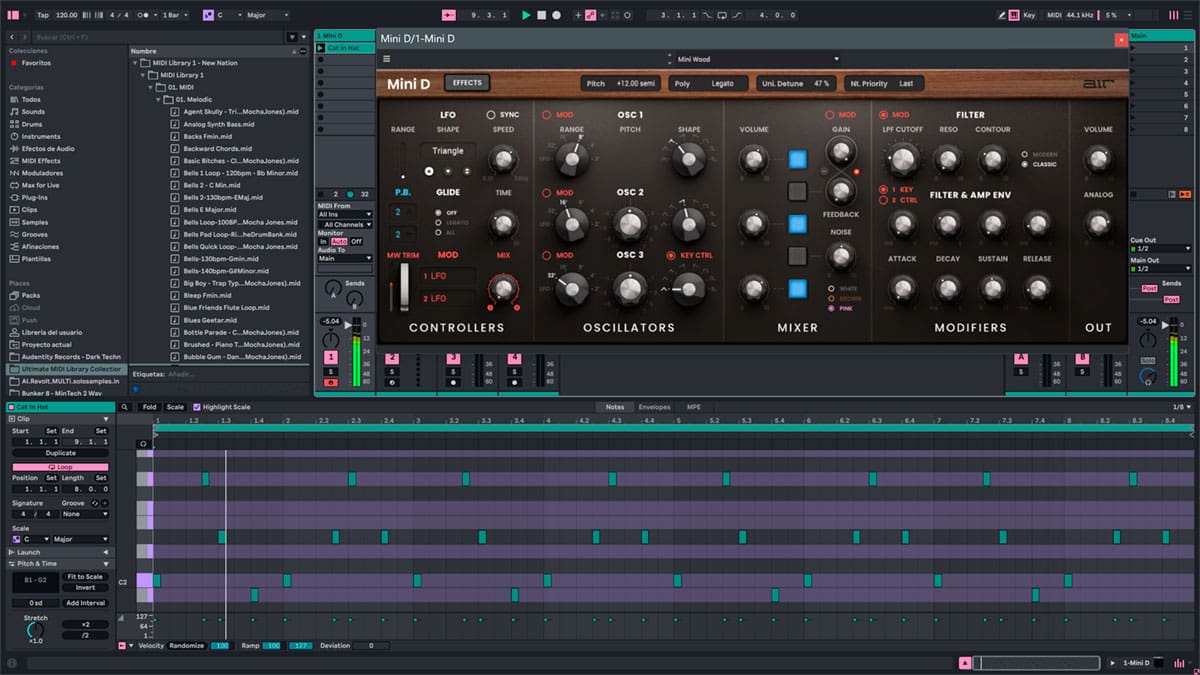Click the Favoritos red tag in Colecciones
1200x675 pixels.
click(14, 63)
